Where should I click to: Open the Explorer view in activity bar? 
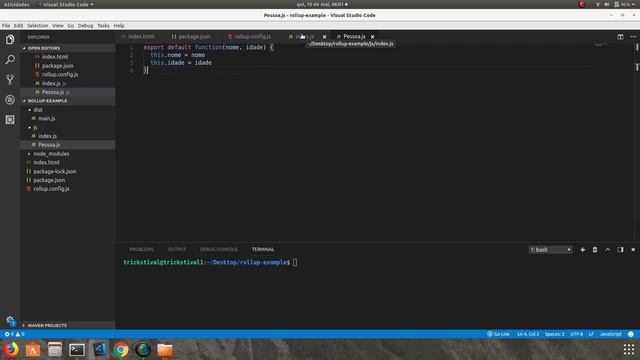click(10, 40)
